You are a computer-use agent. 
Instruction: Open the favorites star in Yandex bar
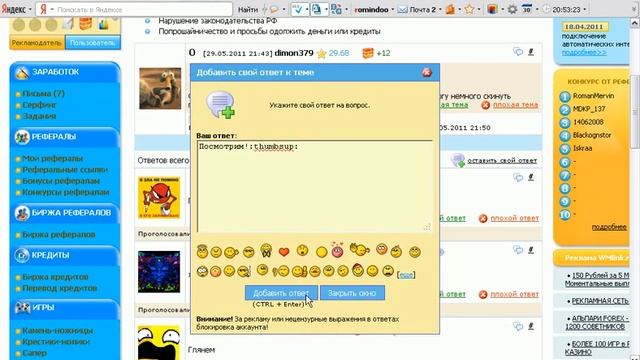tap(469, 9)
